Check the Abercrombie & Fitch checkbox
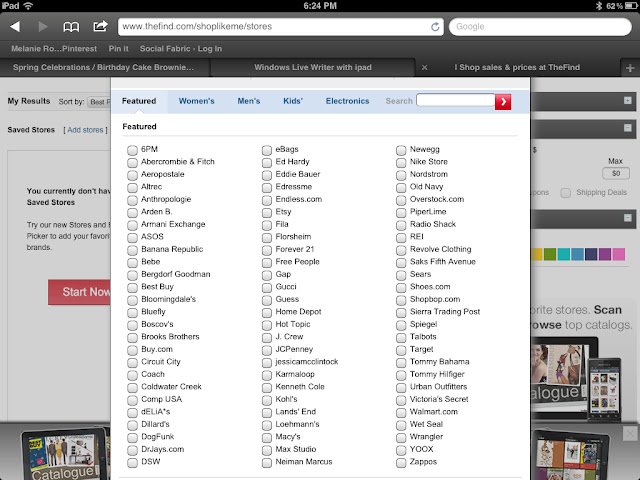Screen dimensions: 640x480 click(x=133, y=161)
